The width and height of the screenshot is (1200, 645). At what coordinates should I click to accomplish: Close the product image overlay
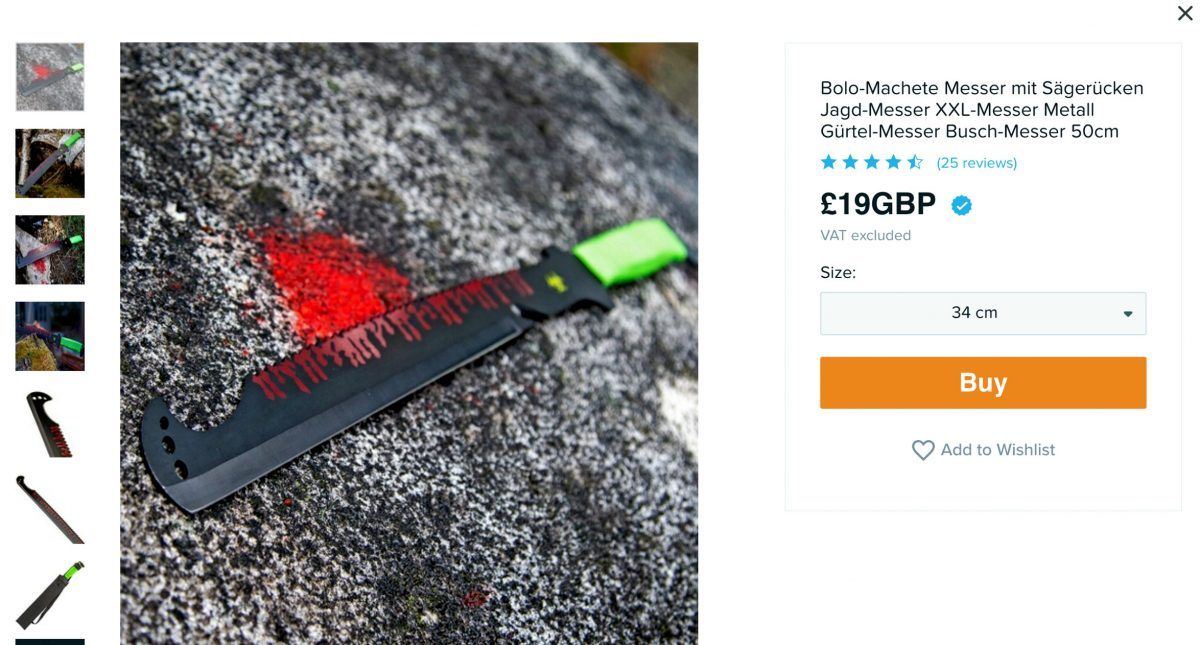click(x=1184, y=13)
